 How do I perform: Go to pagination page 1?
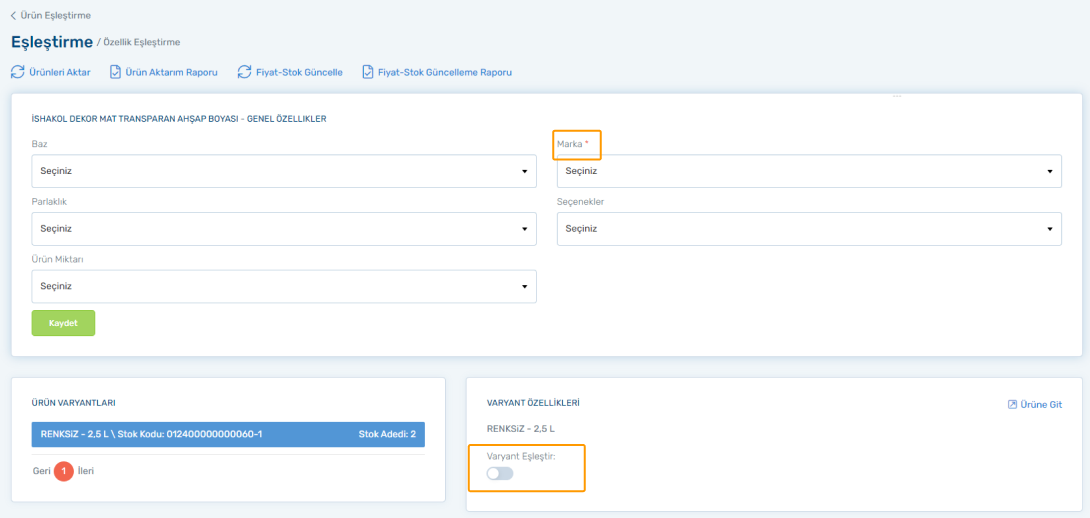[x=64, y=471]
